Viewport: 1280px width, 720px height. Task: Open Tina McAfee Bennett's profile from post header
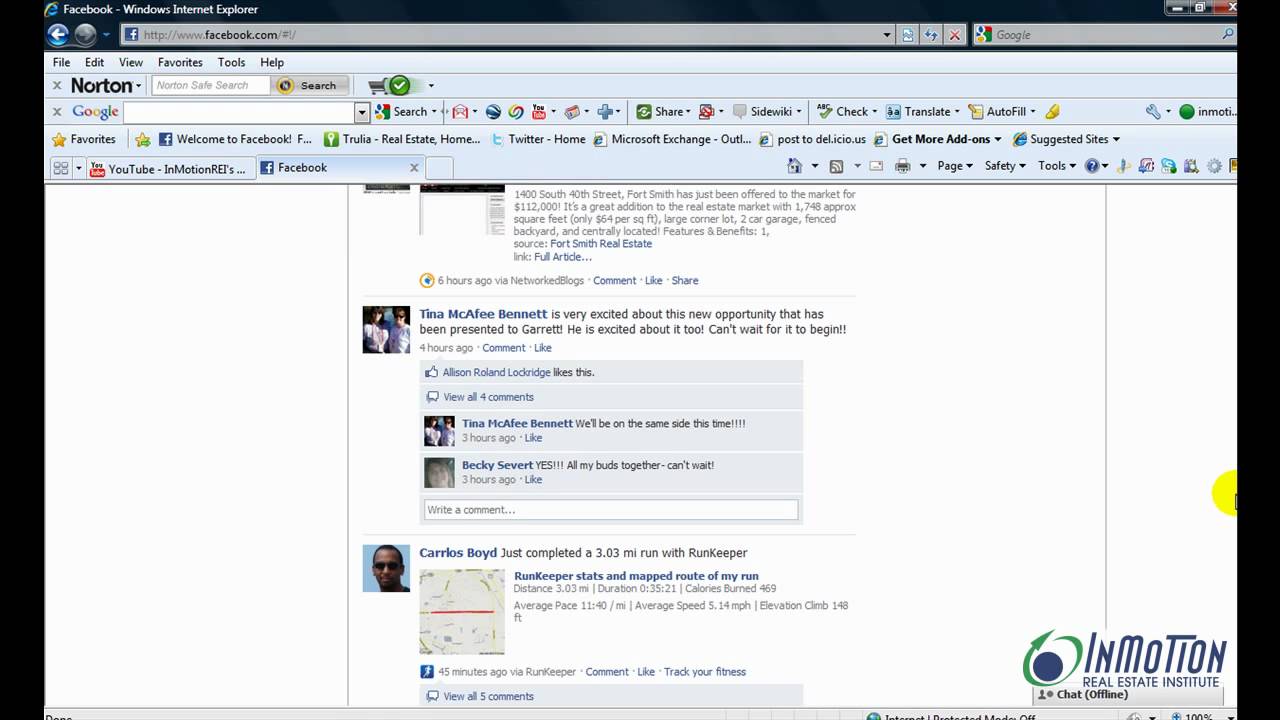(x=483, y=314)
